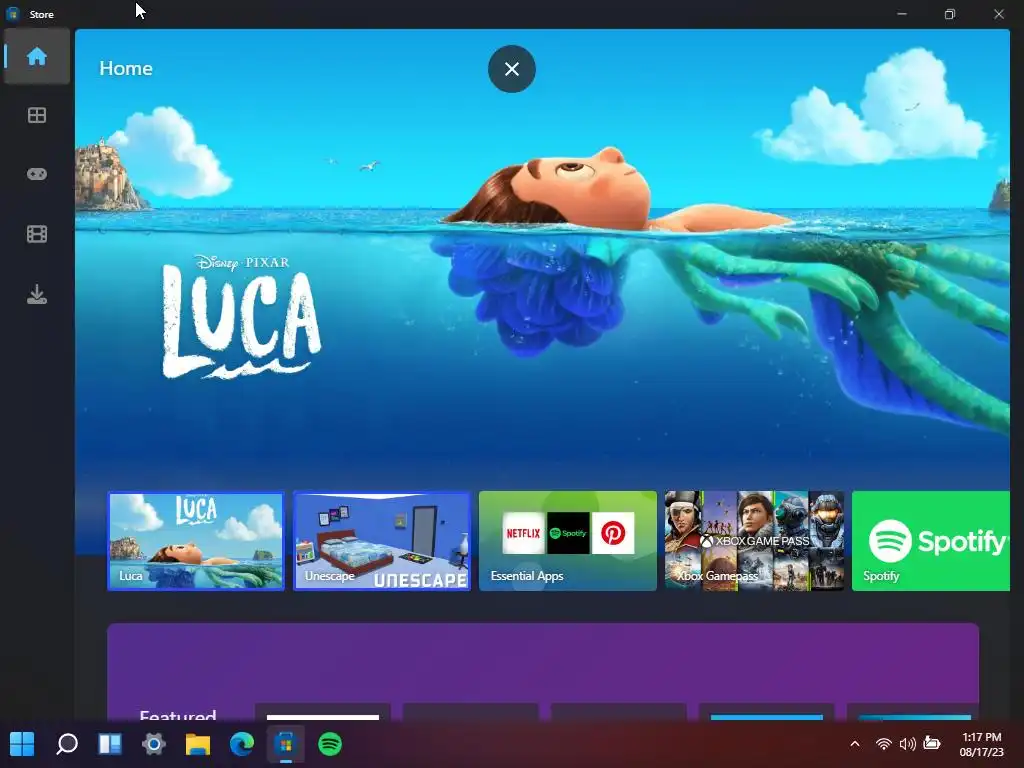The height and width of the screenshot is (768, 1024).
Task: Restore down the Store window
Action: [950, 14]
